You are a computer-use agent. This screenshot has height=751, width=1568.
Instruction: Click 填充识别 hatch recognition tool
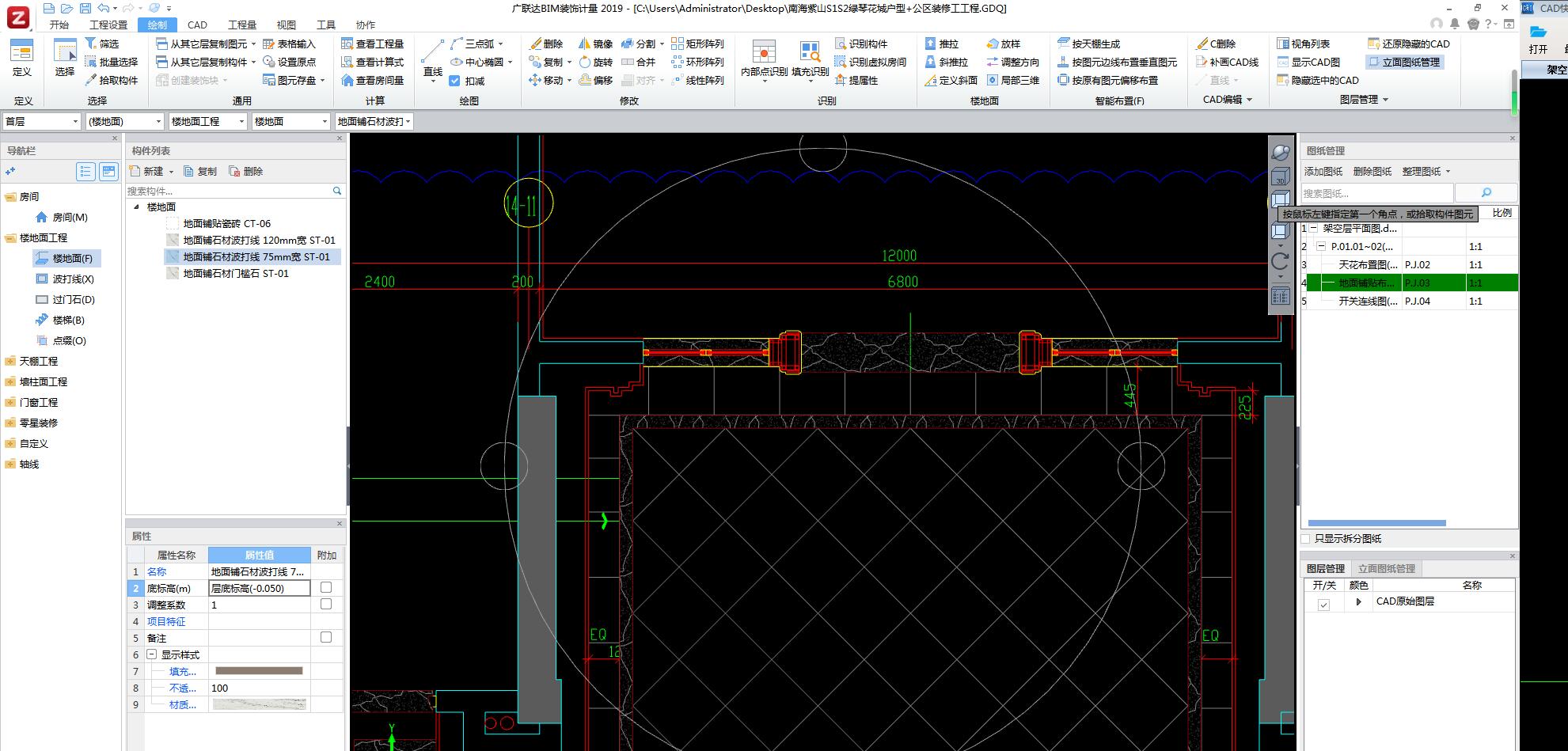810,59
